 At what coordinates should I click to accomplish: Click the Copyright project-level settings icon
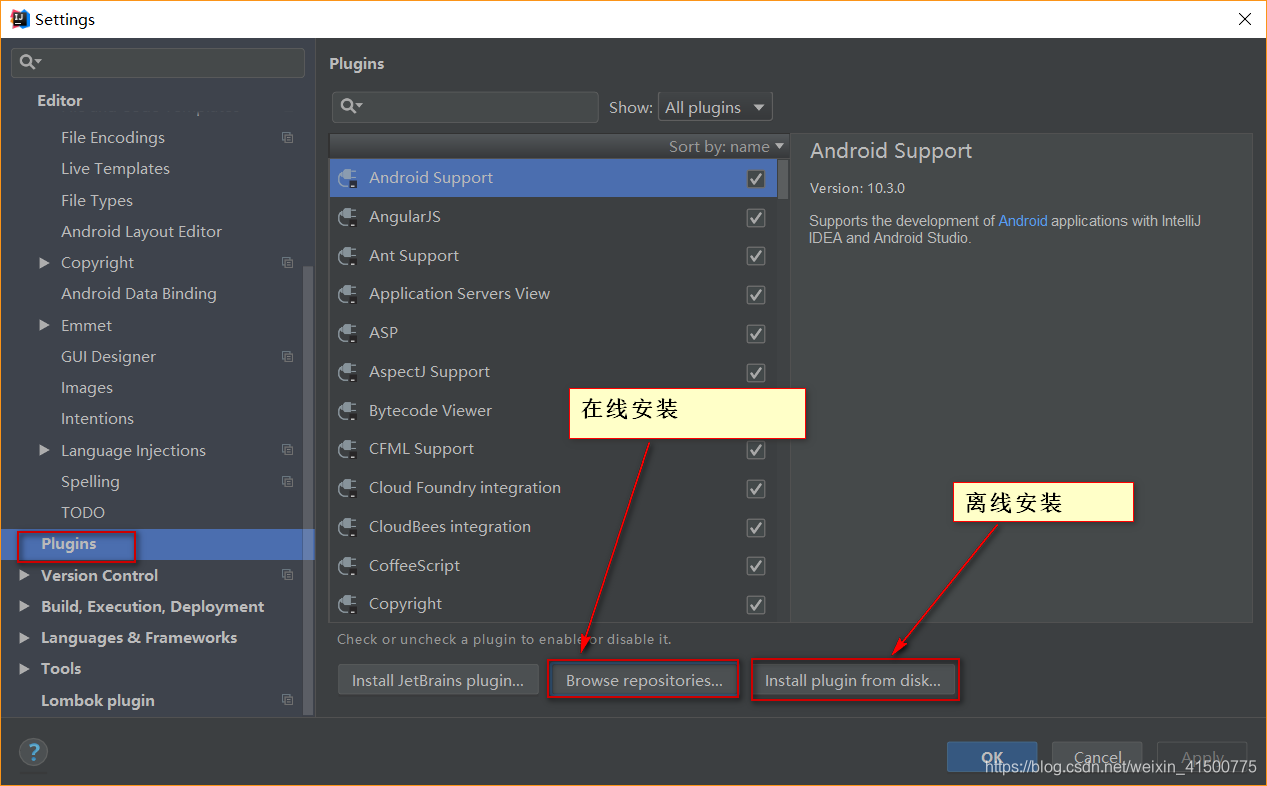coord(288,263)
